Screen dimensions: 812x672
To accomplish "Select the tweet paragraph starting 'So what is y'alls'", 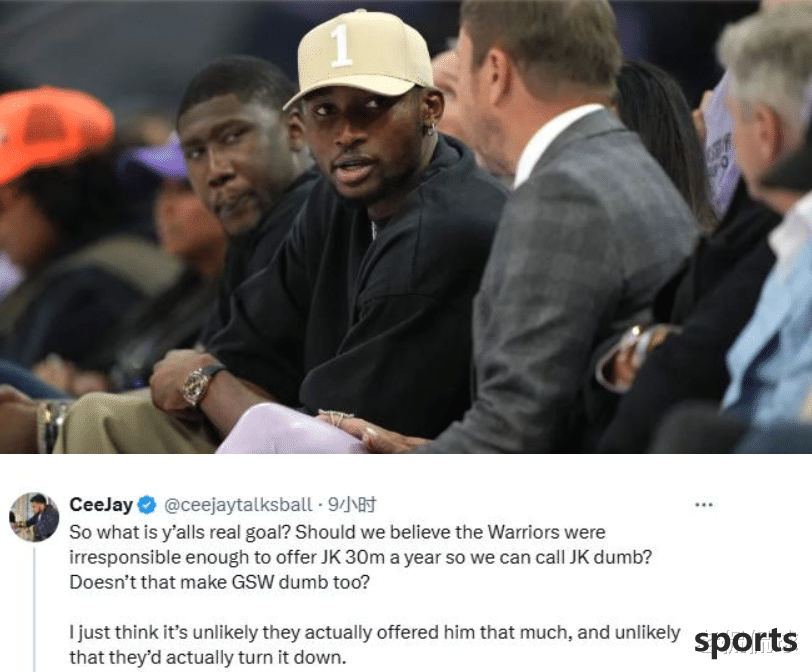I will (x=360, y=557).
